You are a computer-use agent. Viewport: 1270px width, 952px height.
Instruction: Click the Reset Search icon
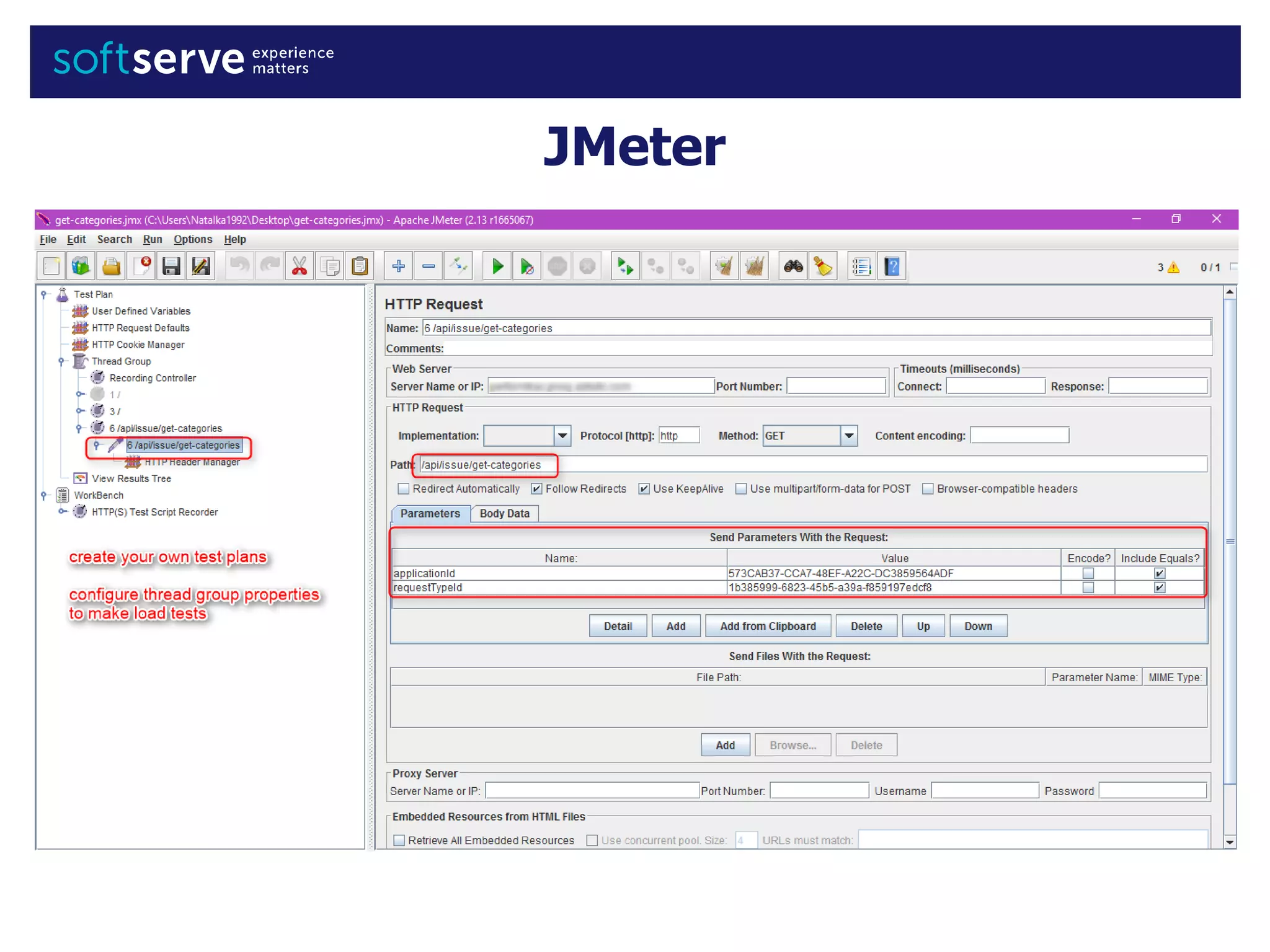point(824,267)
